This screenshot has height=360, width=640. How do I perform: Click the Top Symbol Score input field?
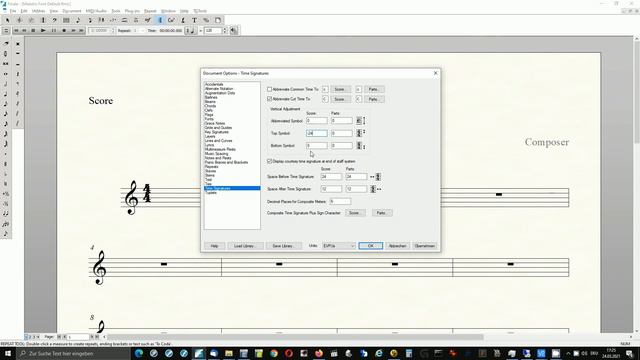(x=317, y=133)
